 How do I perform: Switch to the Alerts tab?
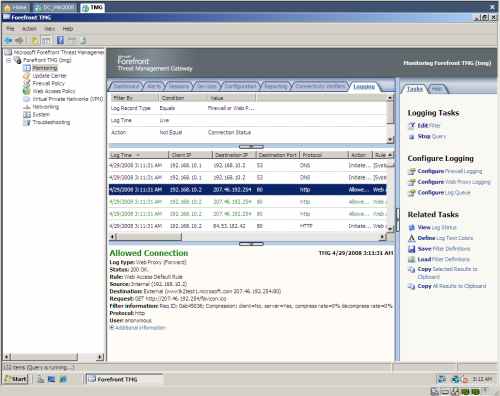point(154,86)
